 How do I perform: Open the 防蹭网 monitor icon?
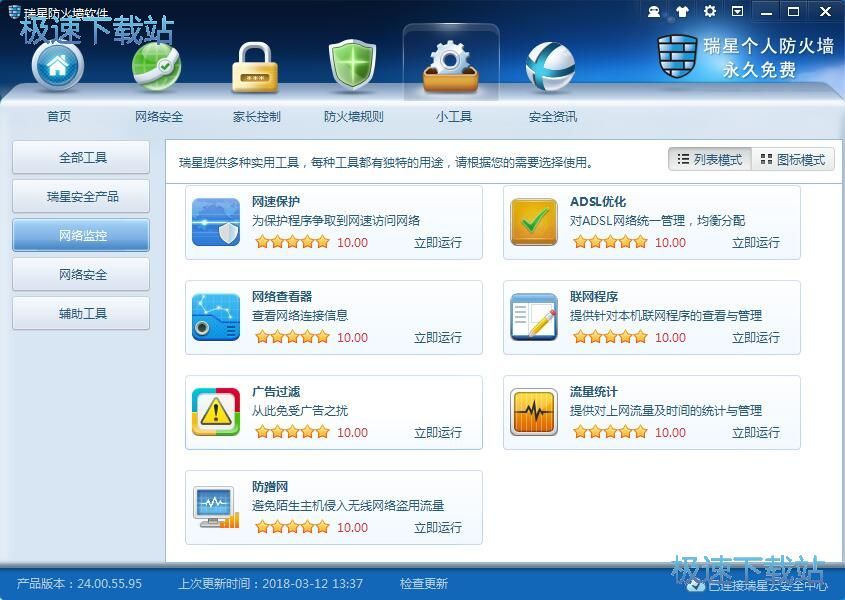[216, 507]
